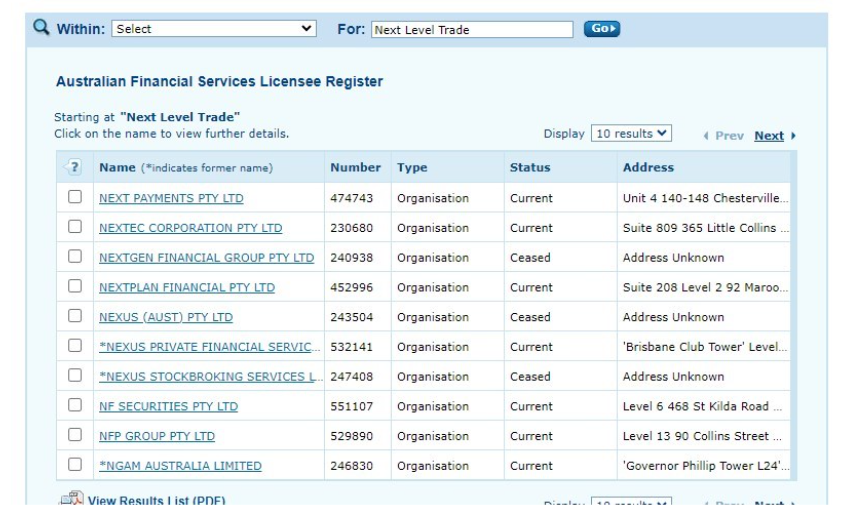852x508 pixels.
Task: Click the Prev arrow icon at top
Action: pyautogui.click(x=706, y=136)
